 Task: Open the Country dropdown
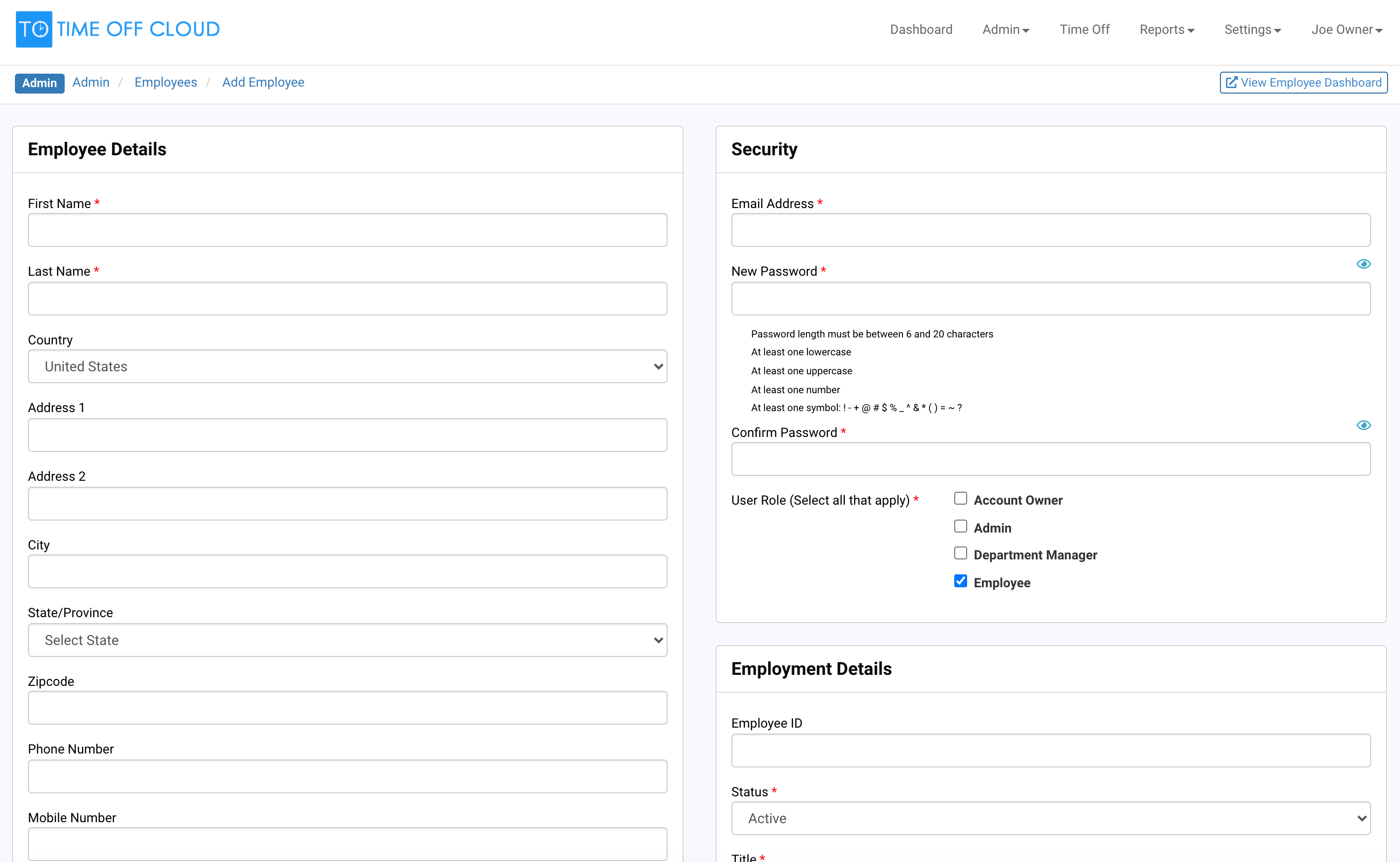click(x=348, y=367)
